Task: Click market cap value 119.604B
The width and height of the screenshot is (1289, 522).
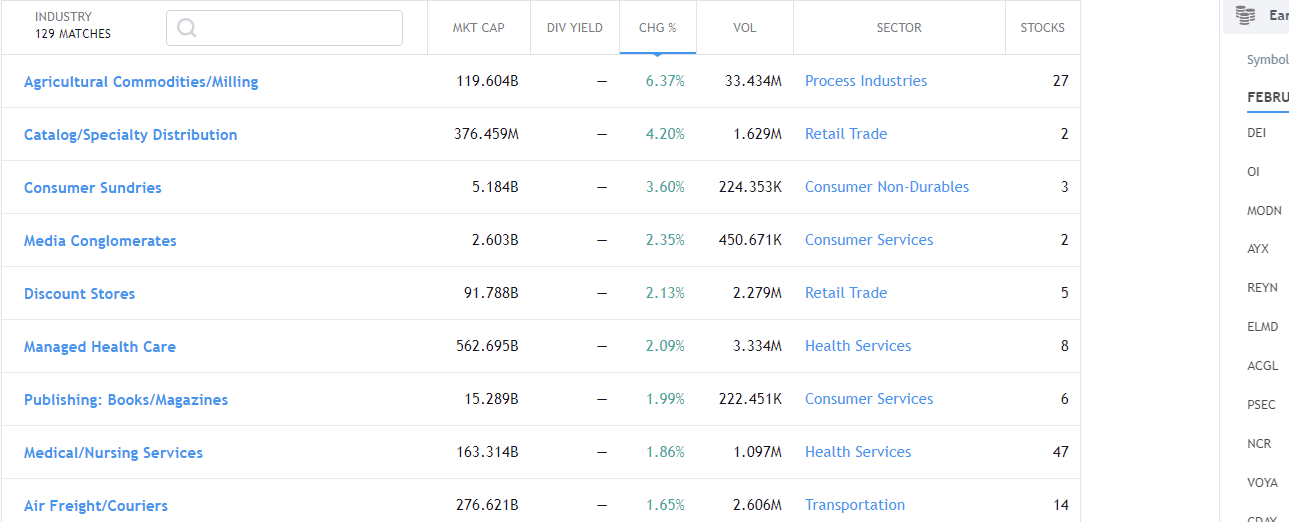Action: tap(487, 81)
